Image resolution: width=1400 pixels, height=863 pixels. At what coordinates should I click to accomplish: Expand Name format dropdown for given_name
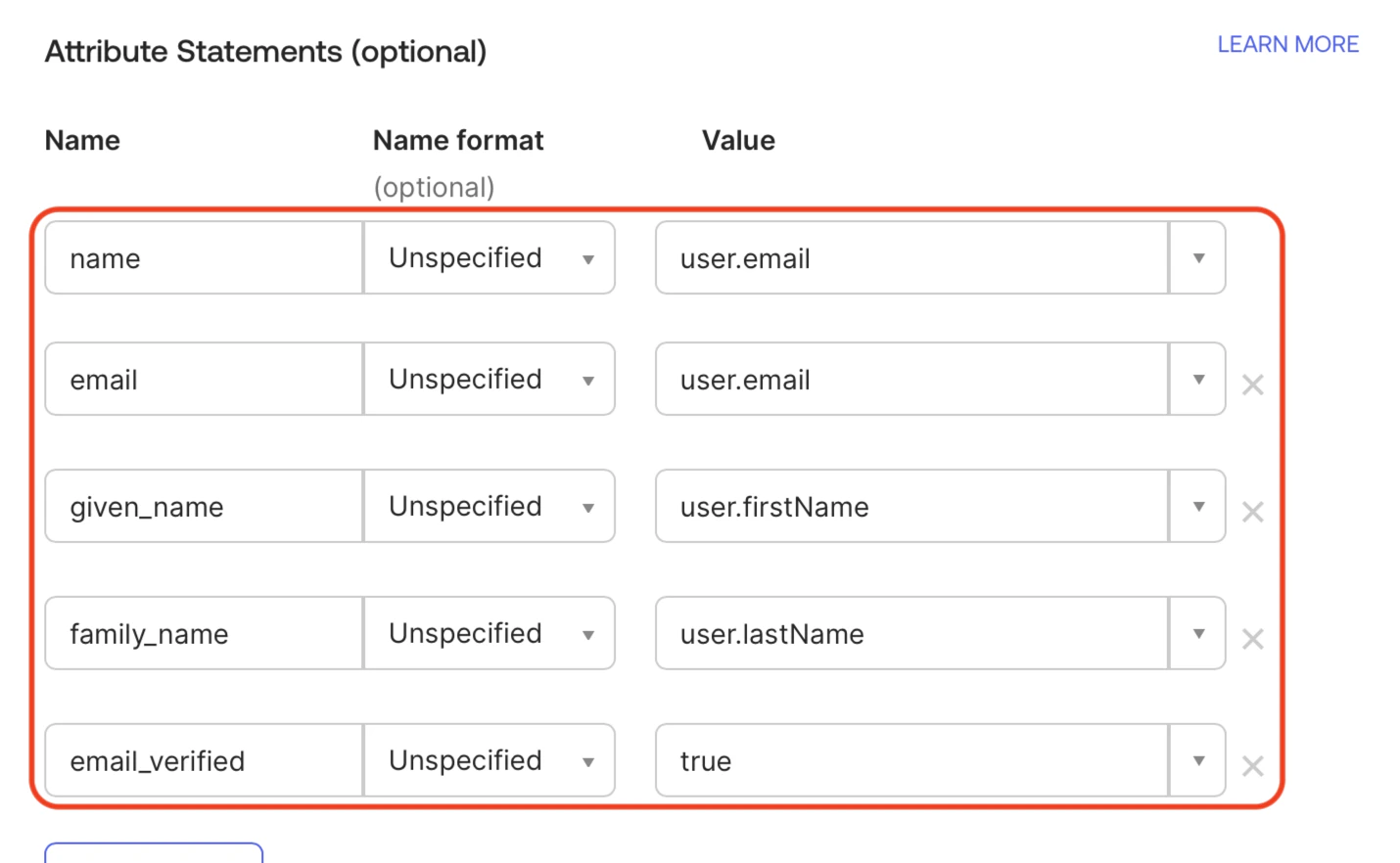pyautogui.click(x=490, y=507)
